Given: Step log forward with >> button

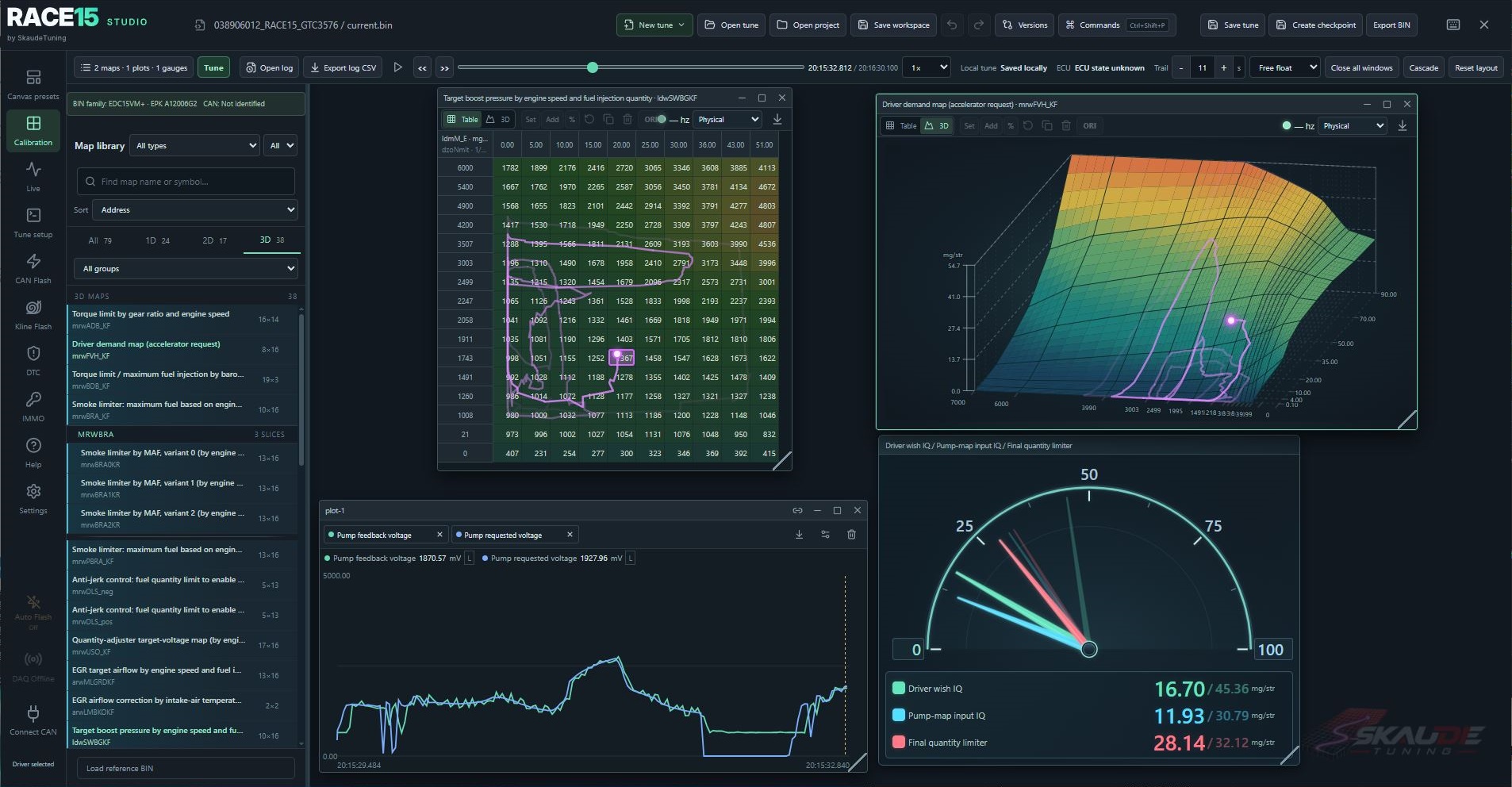Looking at the screenshot, I should coord(445,68).
